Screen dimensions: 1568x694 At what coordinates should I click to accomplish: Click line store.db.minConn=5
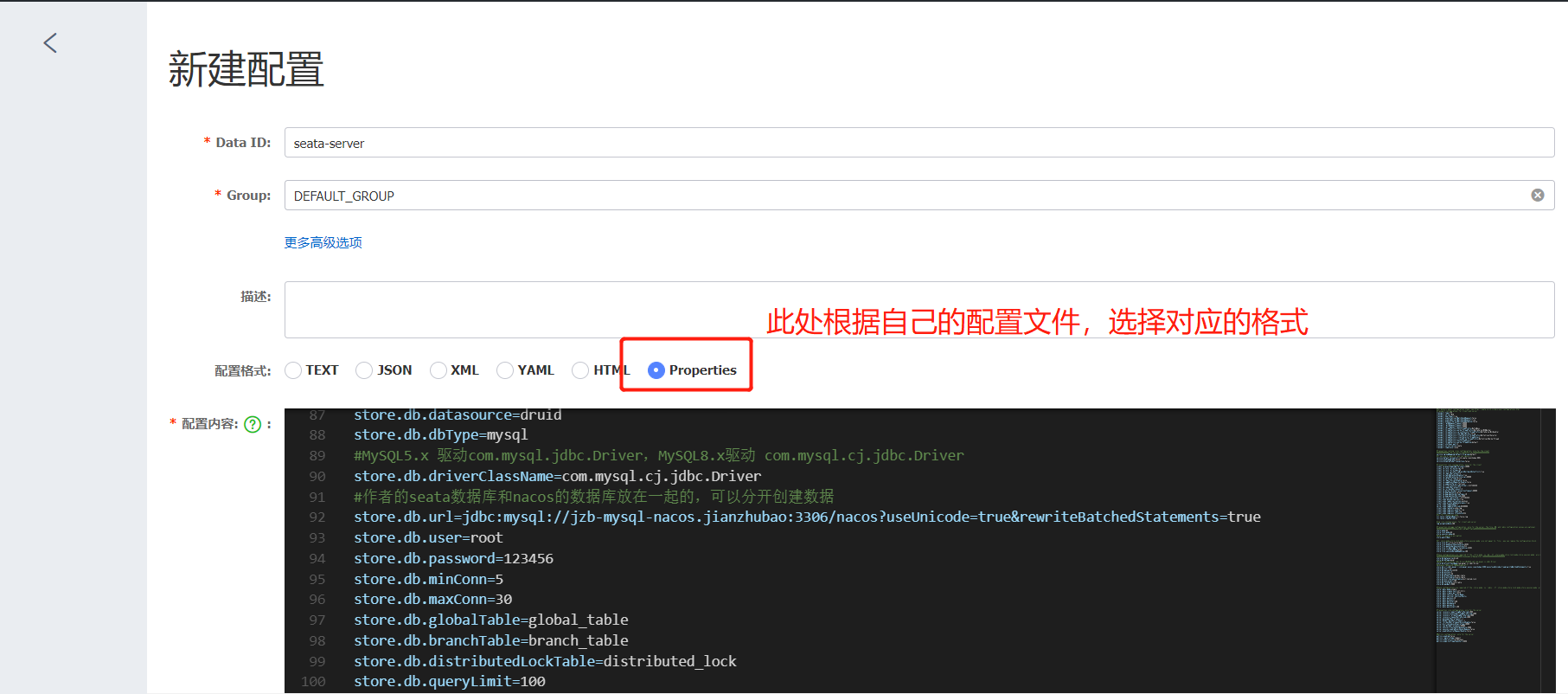pyautogui.click(x=428, y=579)
